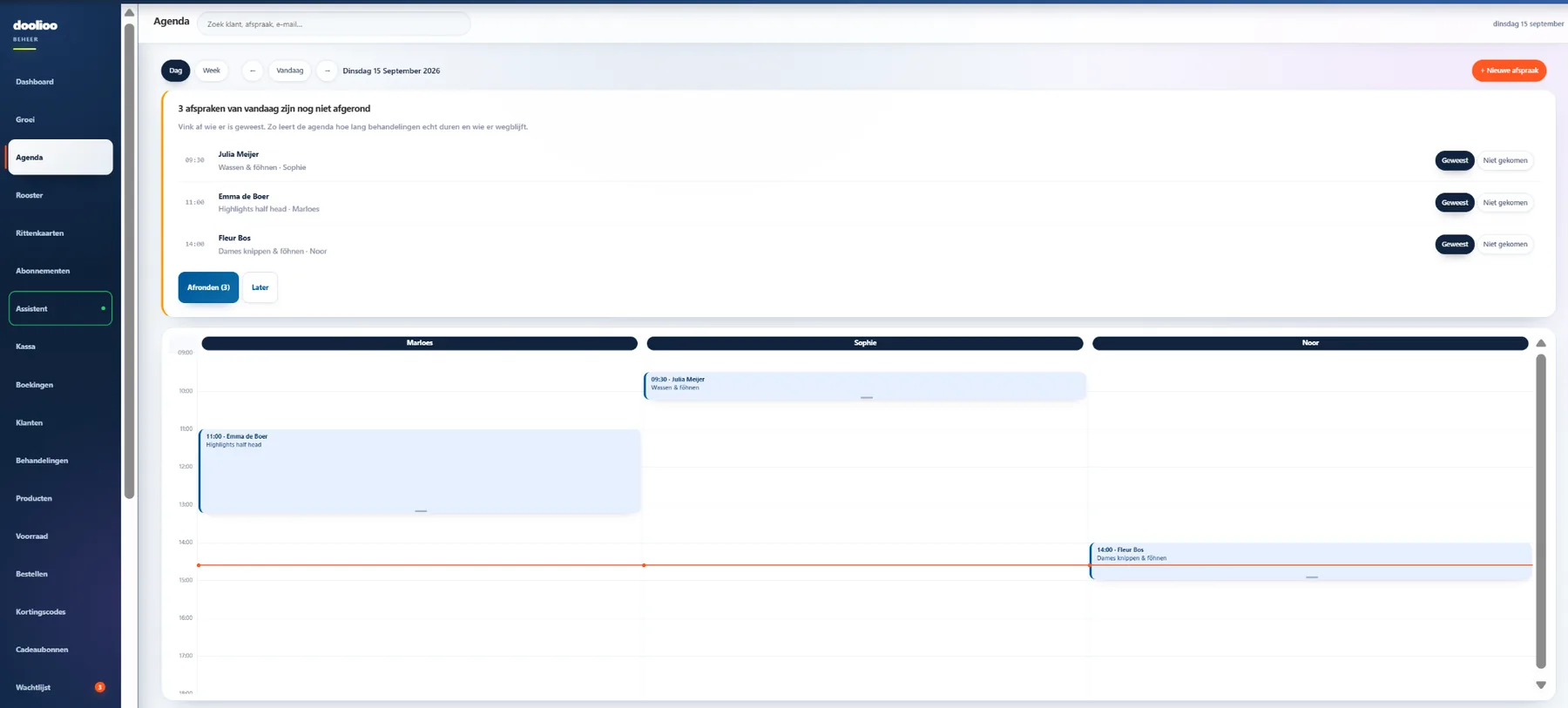This screenshot has width=1568, height=708.
Task: Go to next day with right arrow
Action: point(327,71)
